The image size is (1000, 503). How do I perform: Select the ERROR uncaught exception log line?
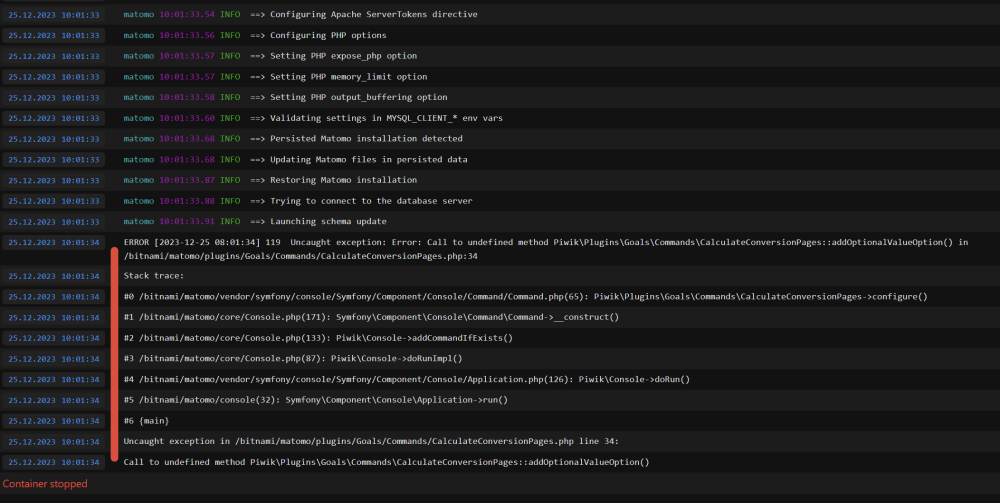(x=545, y=249)
